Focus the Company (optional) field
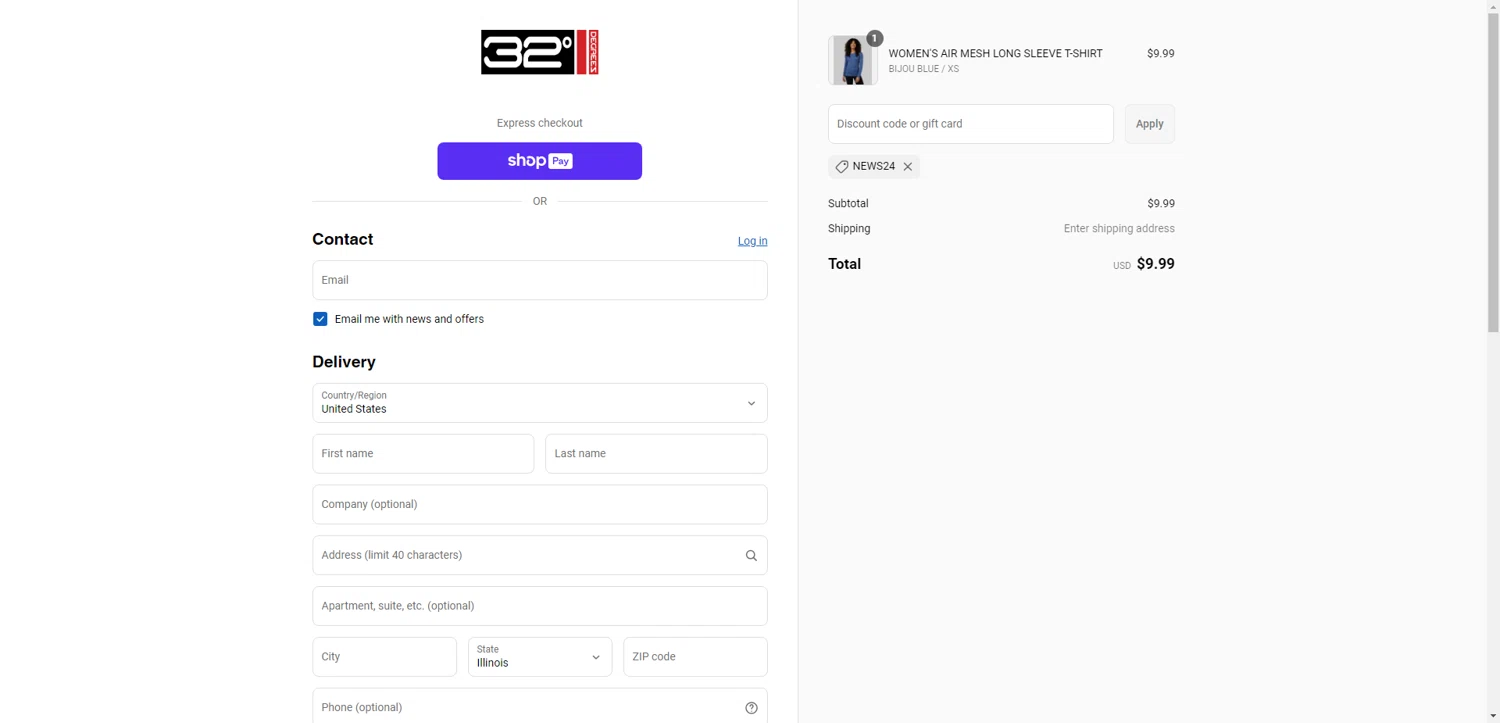1500x723 pixels. [539, 505]
